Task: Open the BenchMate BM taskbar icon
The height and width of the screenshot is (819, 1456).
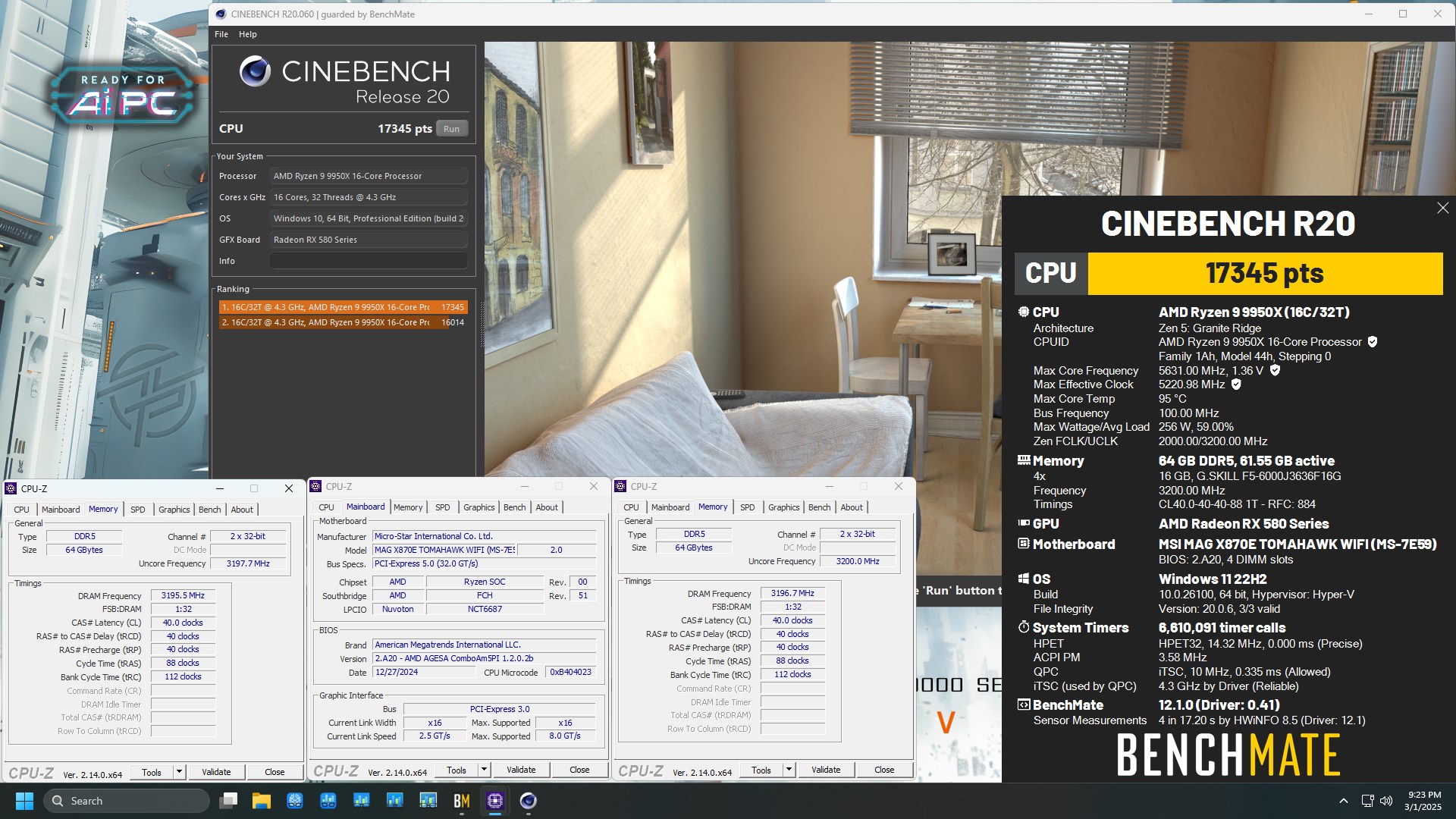Action: click(462, 801)
